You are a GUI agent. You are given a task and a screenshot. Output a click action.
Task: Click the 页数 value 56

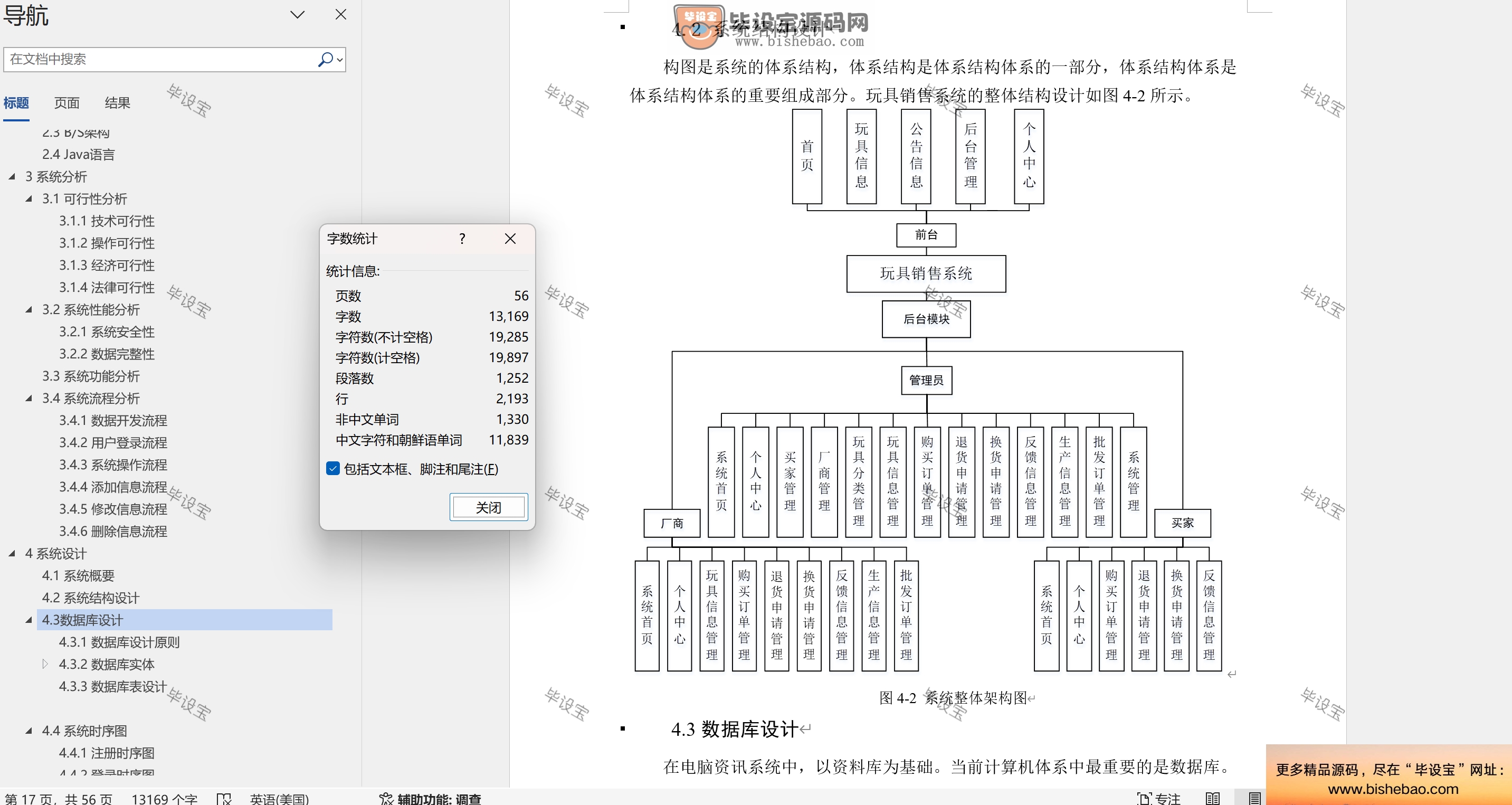click(521, 296)
